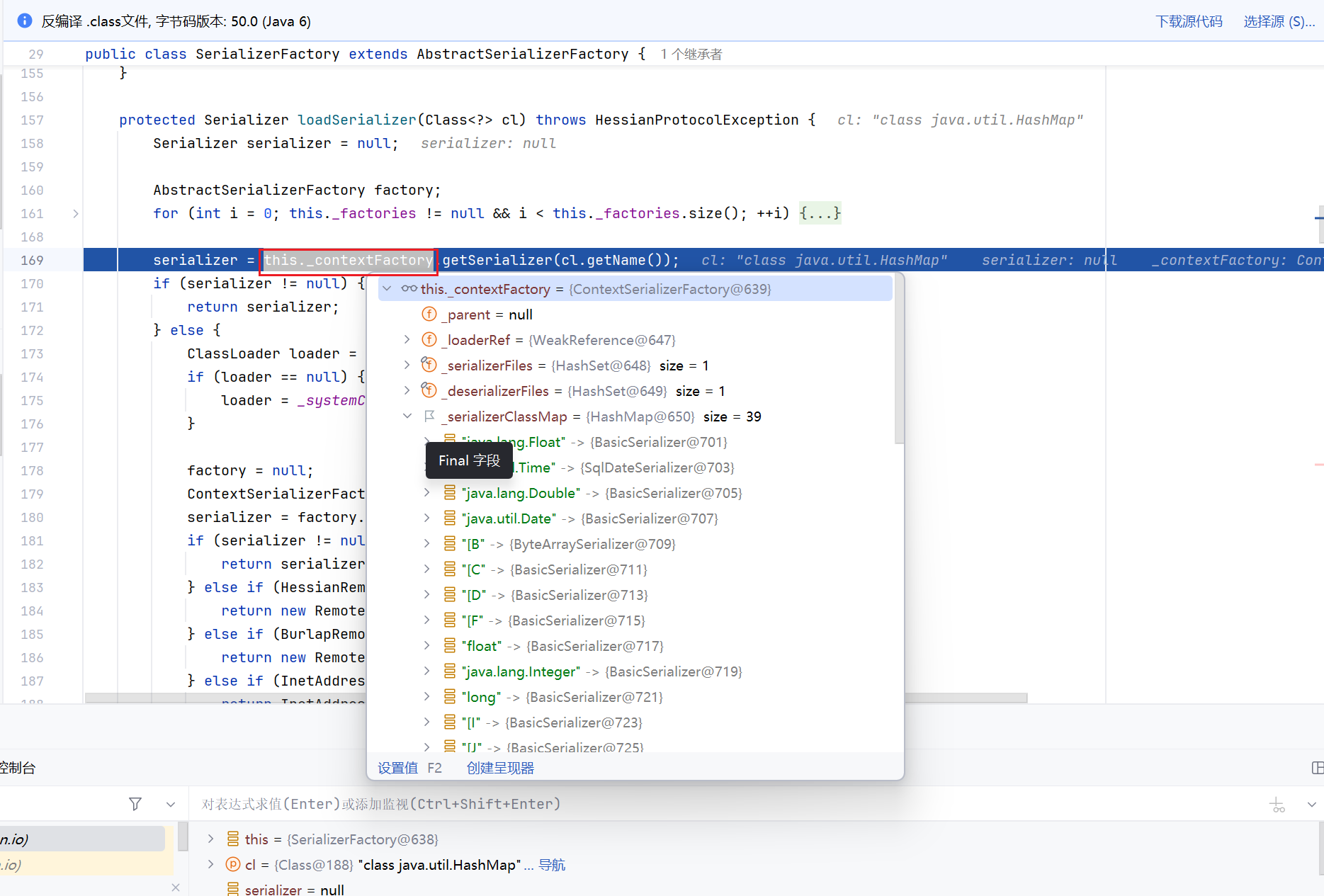This screenshot has height=896, width=1324.
Task: Click the 选择源 (S)... choose sources link
Action: pos(1279,21)
